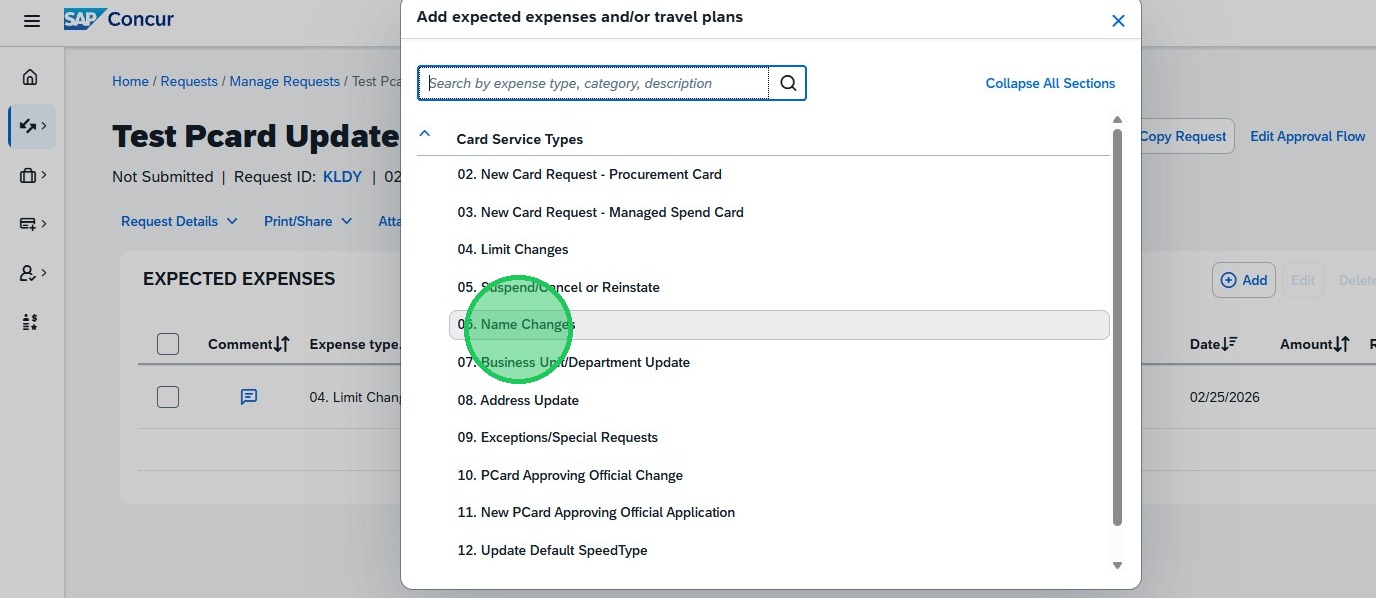Select 09. Exceptions/Special Requests
The image size is (1376, 598).
(x=557, y=437)
